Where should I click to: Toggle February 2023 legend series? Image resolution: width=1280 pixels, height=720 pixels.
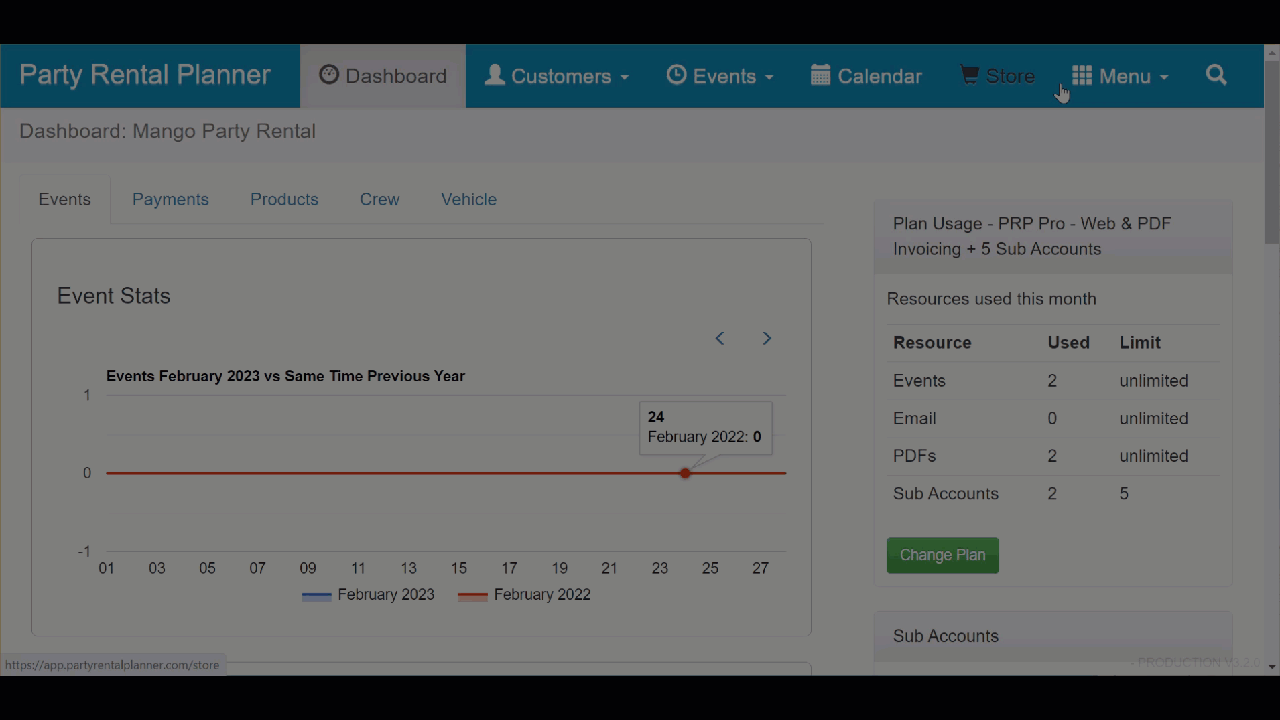[x=368, y=595]
